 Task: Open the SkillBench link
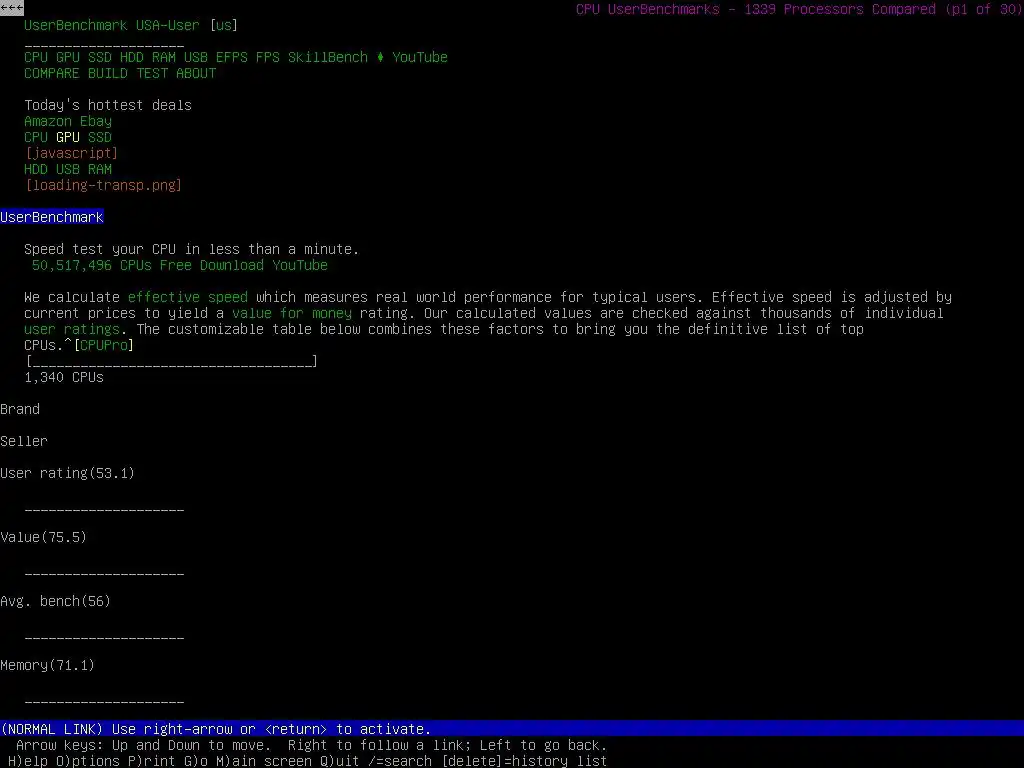click(x=328, y=57)
